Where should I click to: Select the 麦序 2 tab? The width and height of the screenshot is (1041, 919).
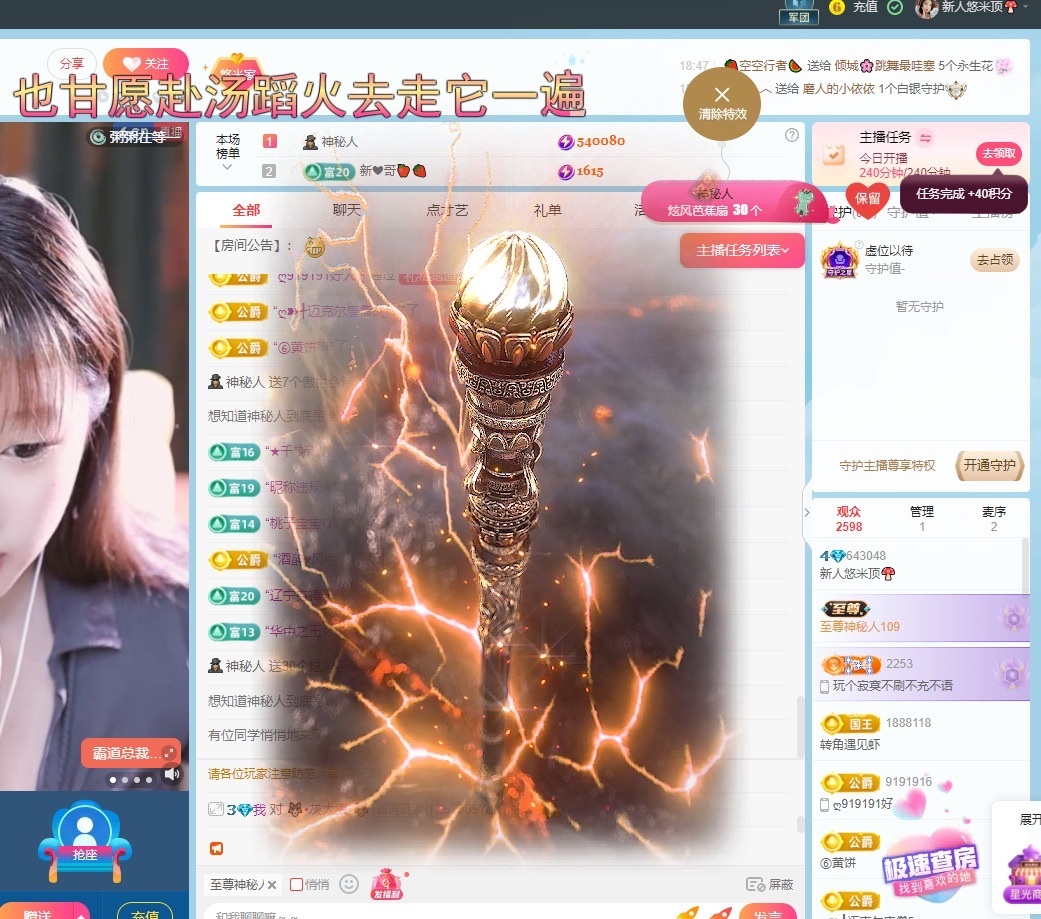[x=994, y=519]
